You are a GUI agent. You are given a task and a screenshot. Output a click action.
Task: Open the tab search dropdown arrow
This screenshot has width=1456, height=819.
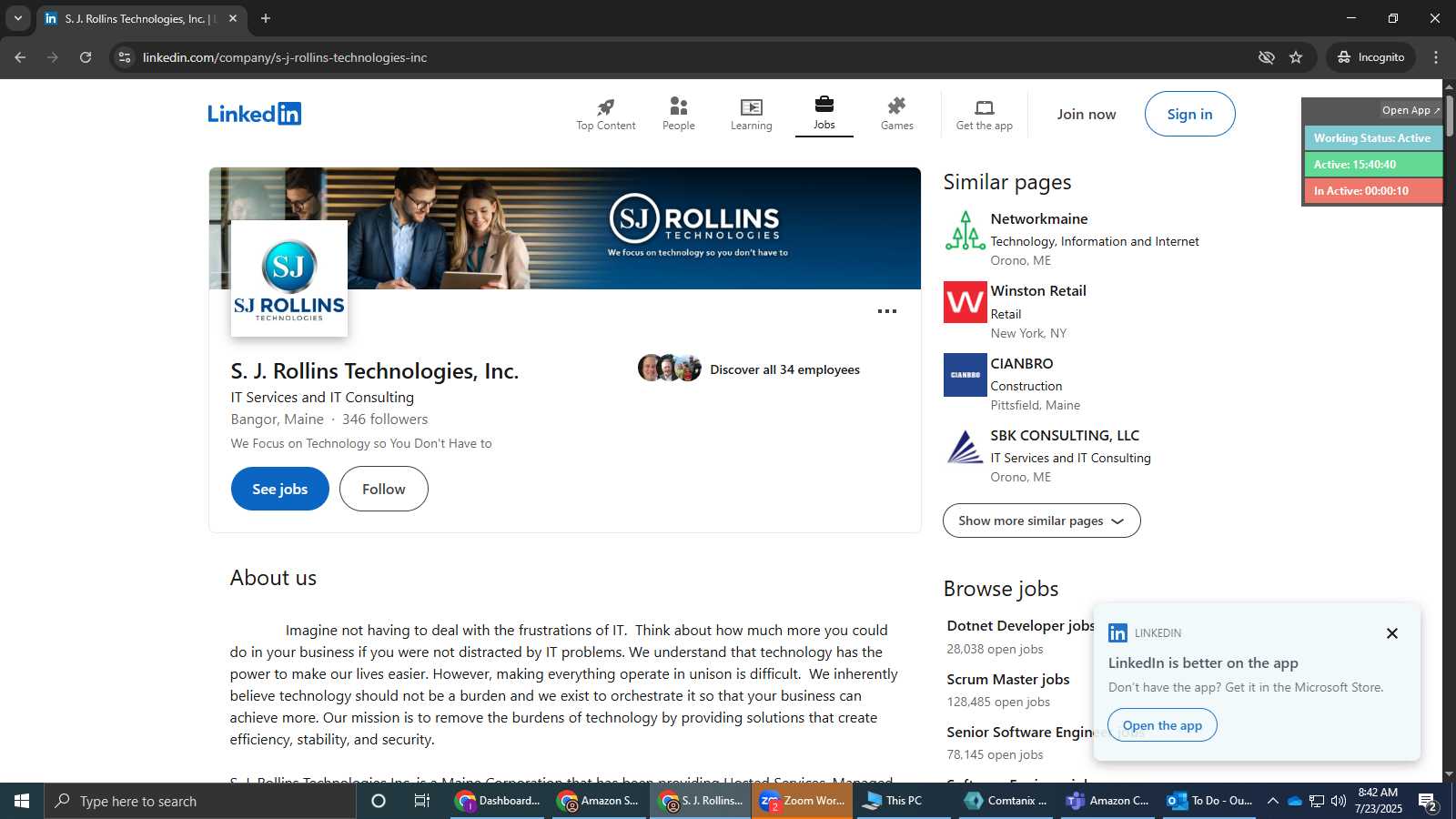tap(18, 18)
